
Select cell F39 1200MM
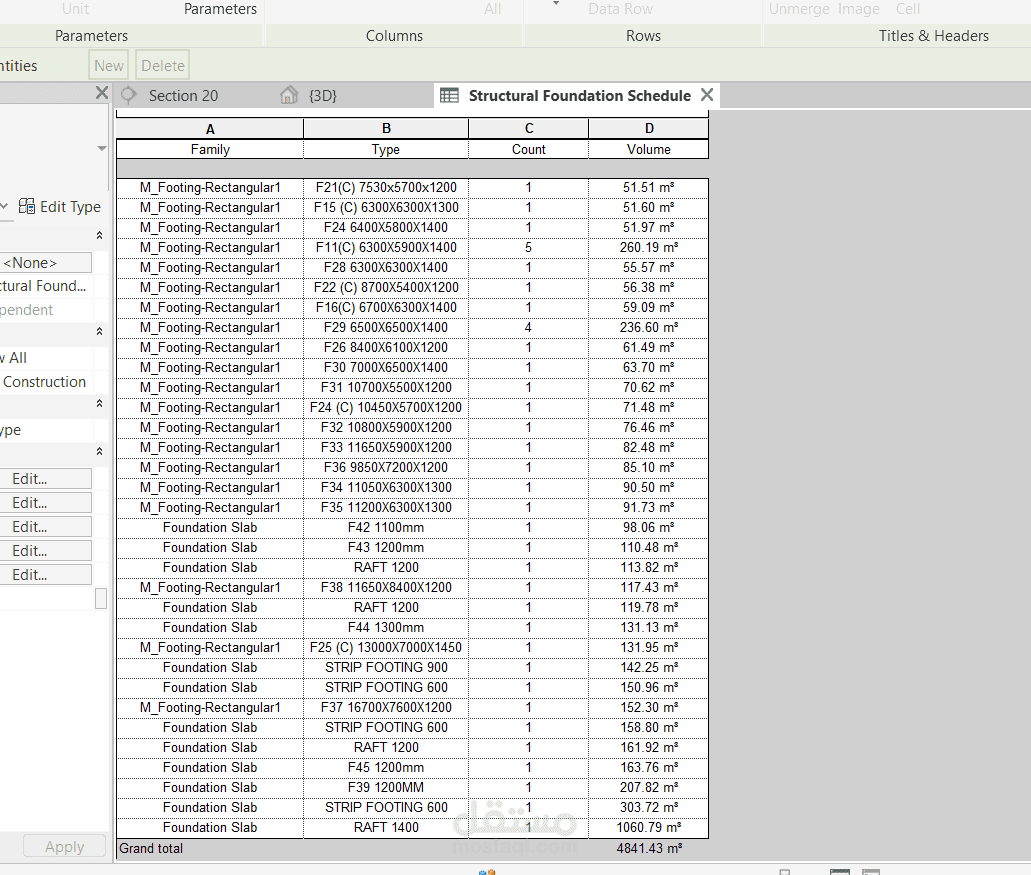coord(386,788)
